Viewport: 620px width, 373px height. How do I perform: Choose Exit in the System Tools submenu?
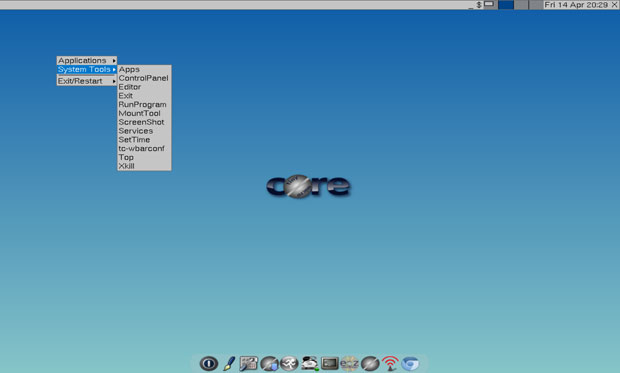coord(144,96)
